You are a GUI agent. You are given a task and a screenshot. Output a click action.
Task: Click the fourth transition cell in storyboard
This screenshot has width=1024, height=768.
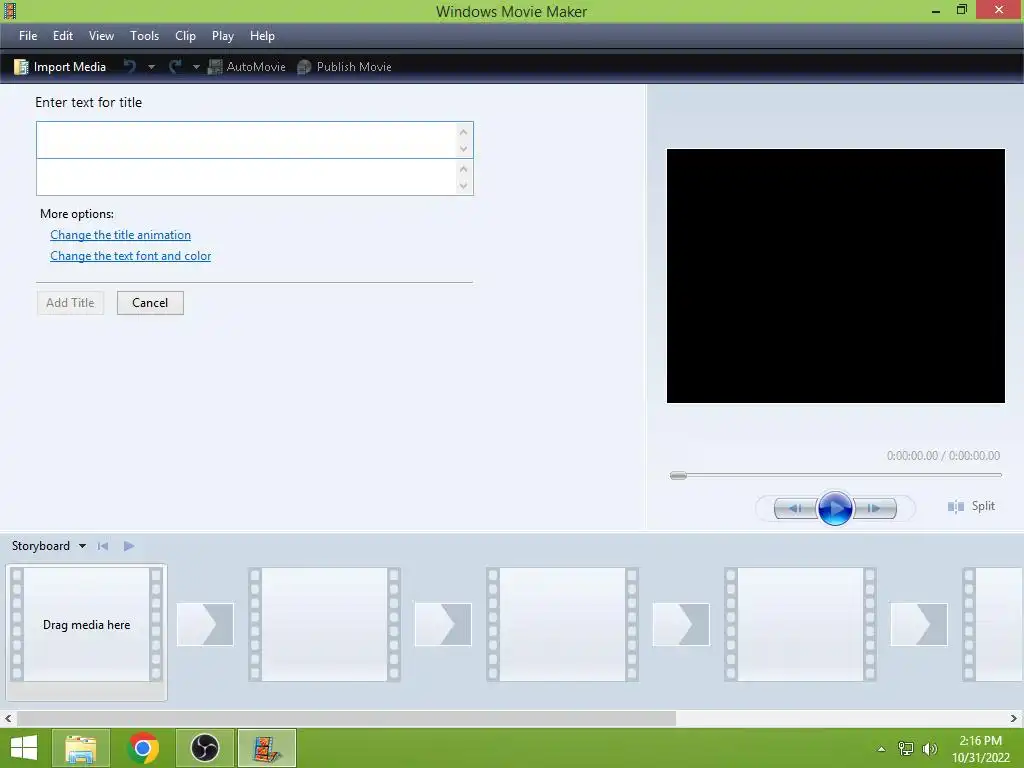[919, 625]
